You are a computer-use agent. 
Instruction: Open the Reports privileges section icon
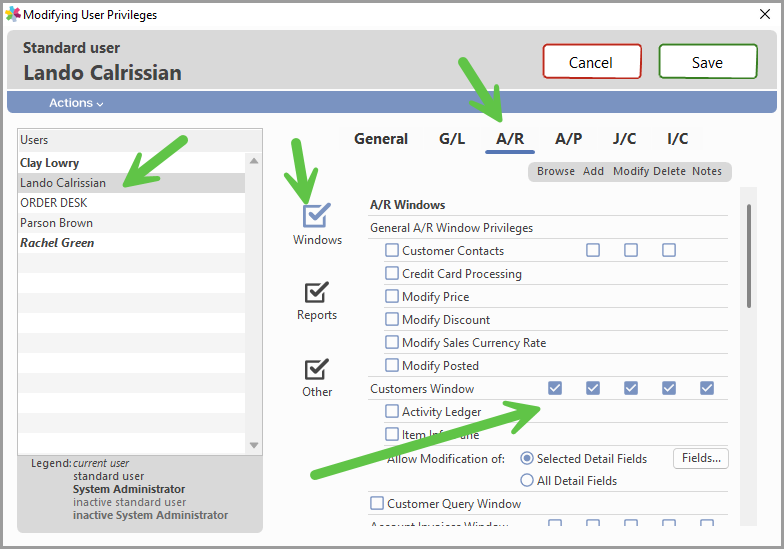click(x=316, y=292)
